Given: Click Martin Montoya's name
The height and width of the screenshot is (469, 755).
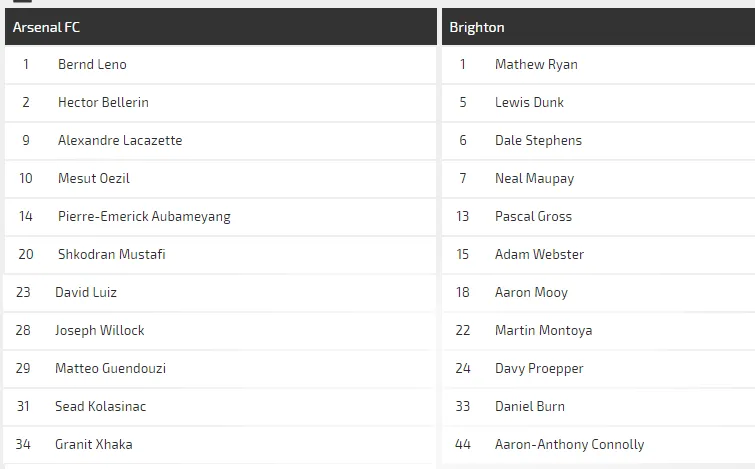Looking at the screenshot, I should (543, 331).
